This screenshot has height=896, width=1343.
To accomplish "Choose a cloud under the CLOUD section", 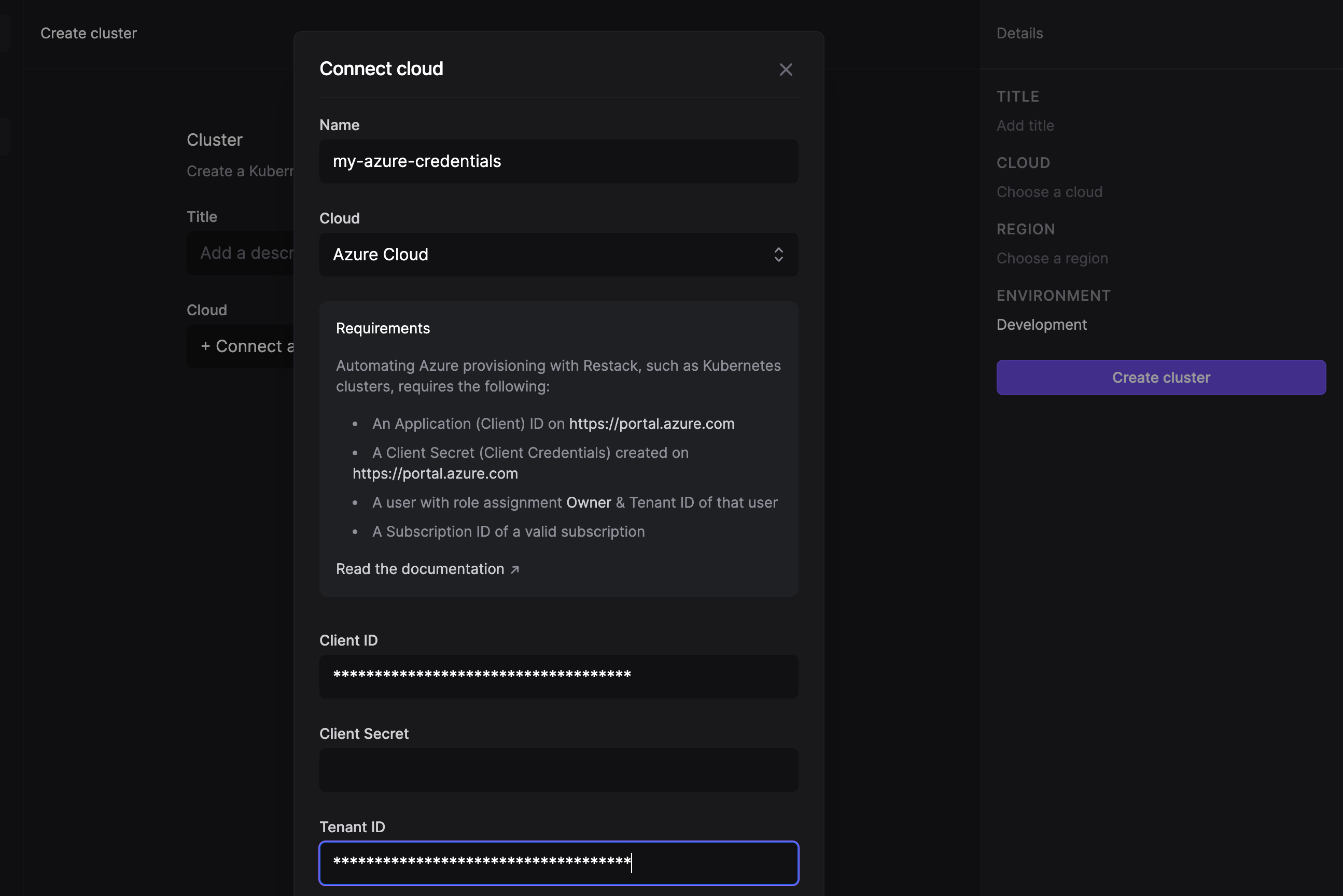I will pyautogui.click(x=1050, y=192).
